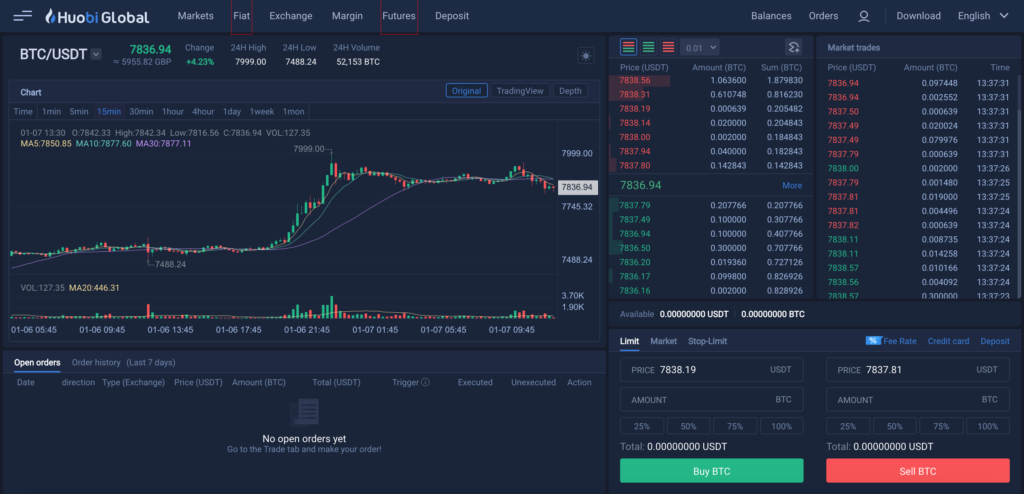Image resolution: width=1024 pixels, height=494 pixels.
Task: Show only green bids order book view
Action: point(648,46)
